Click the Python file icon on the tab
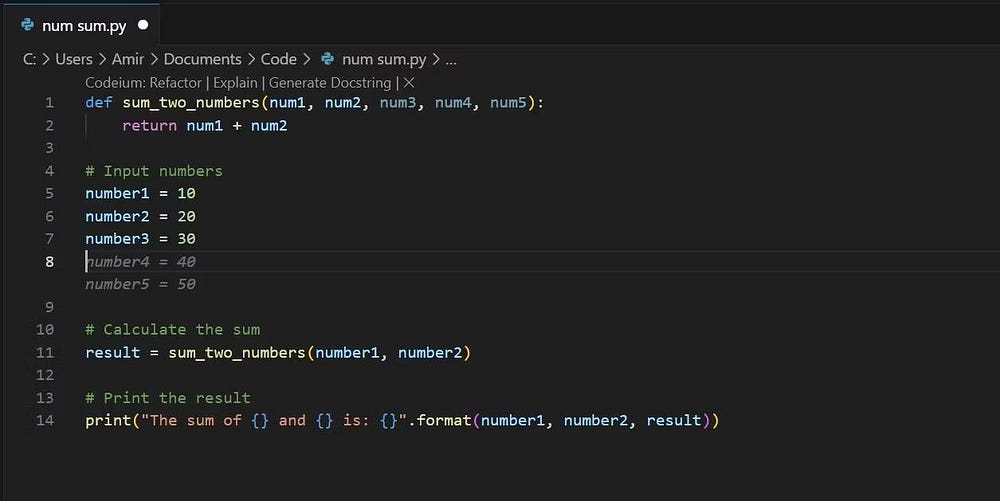 click(x=27, y=25)
